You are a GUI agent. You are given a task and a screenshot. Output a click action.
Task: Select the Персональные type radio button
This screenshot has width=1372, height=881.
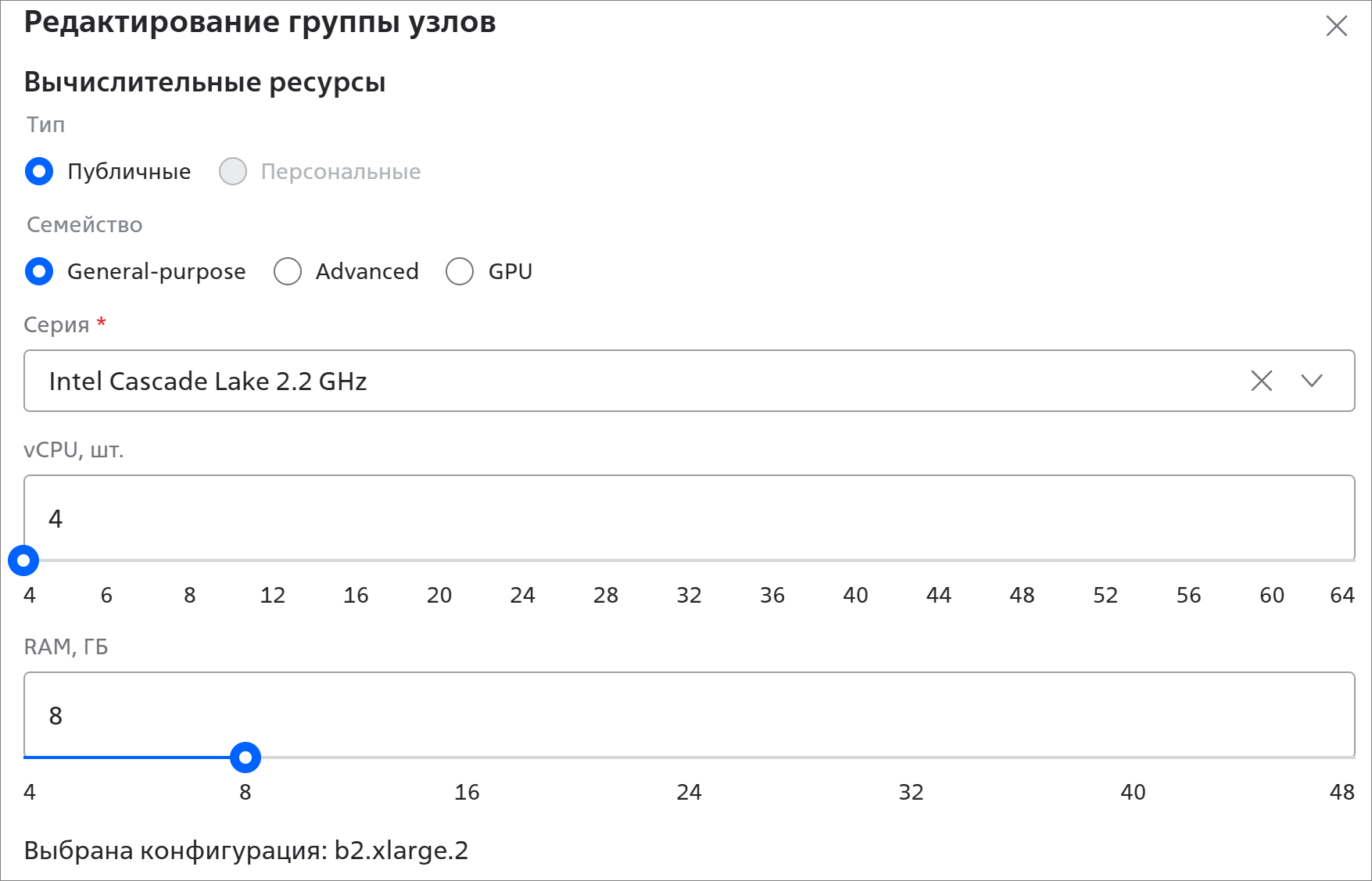(x=233, y=171)
